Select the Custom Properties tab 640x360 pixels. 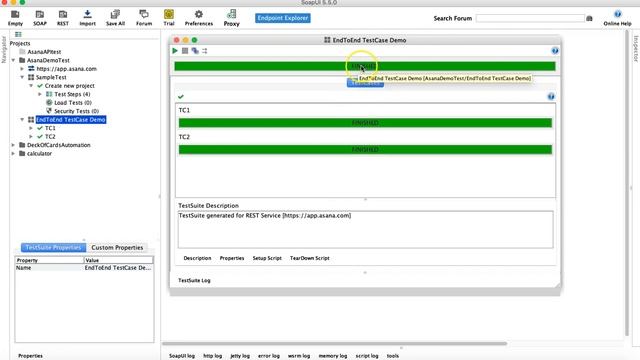pyautogui.click(x=117, y=247)
